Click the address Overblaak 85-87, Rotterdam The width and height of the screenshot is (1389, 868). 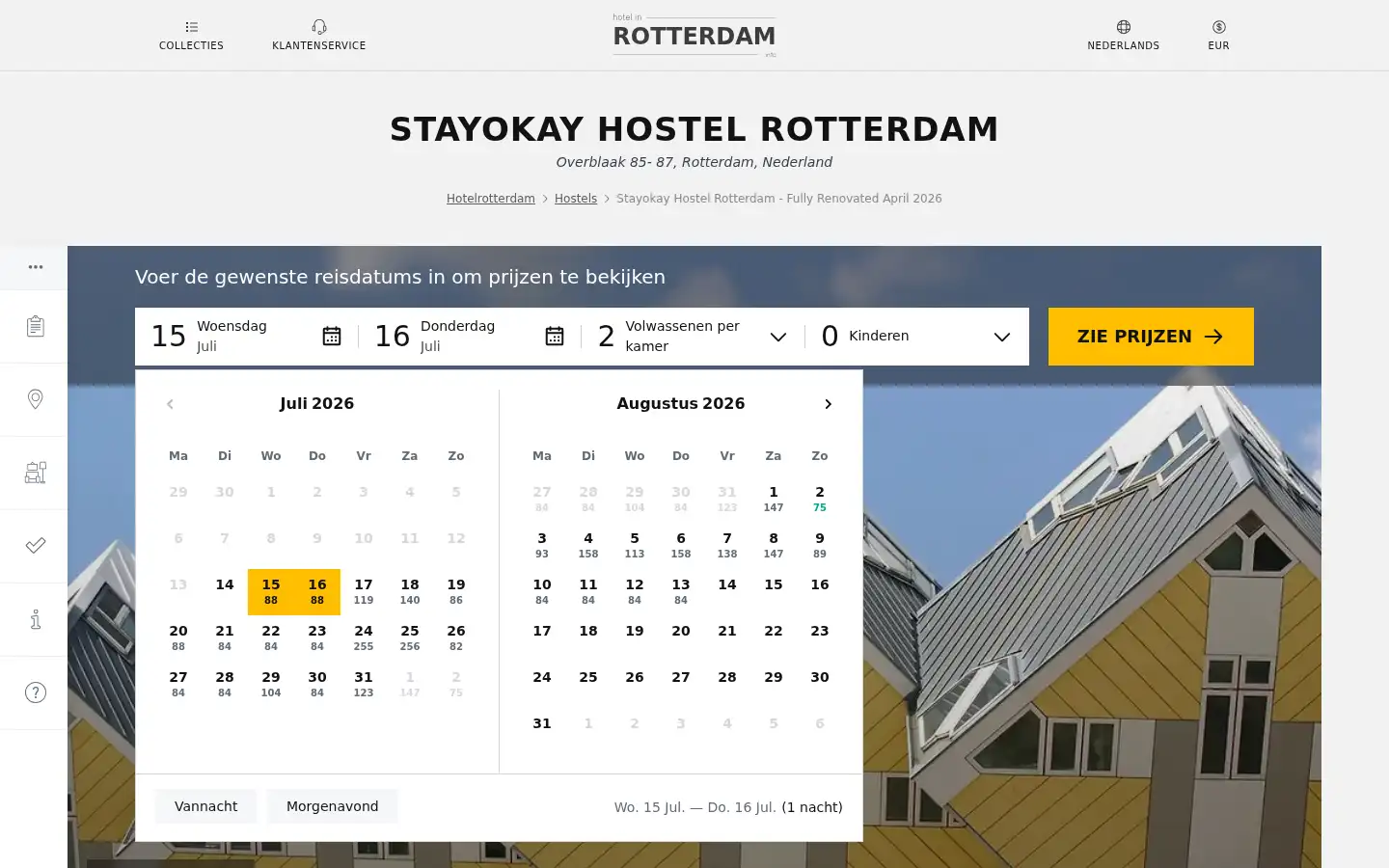pyautogui.click(x=694, y=162)
